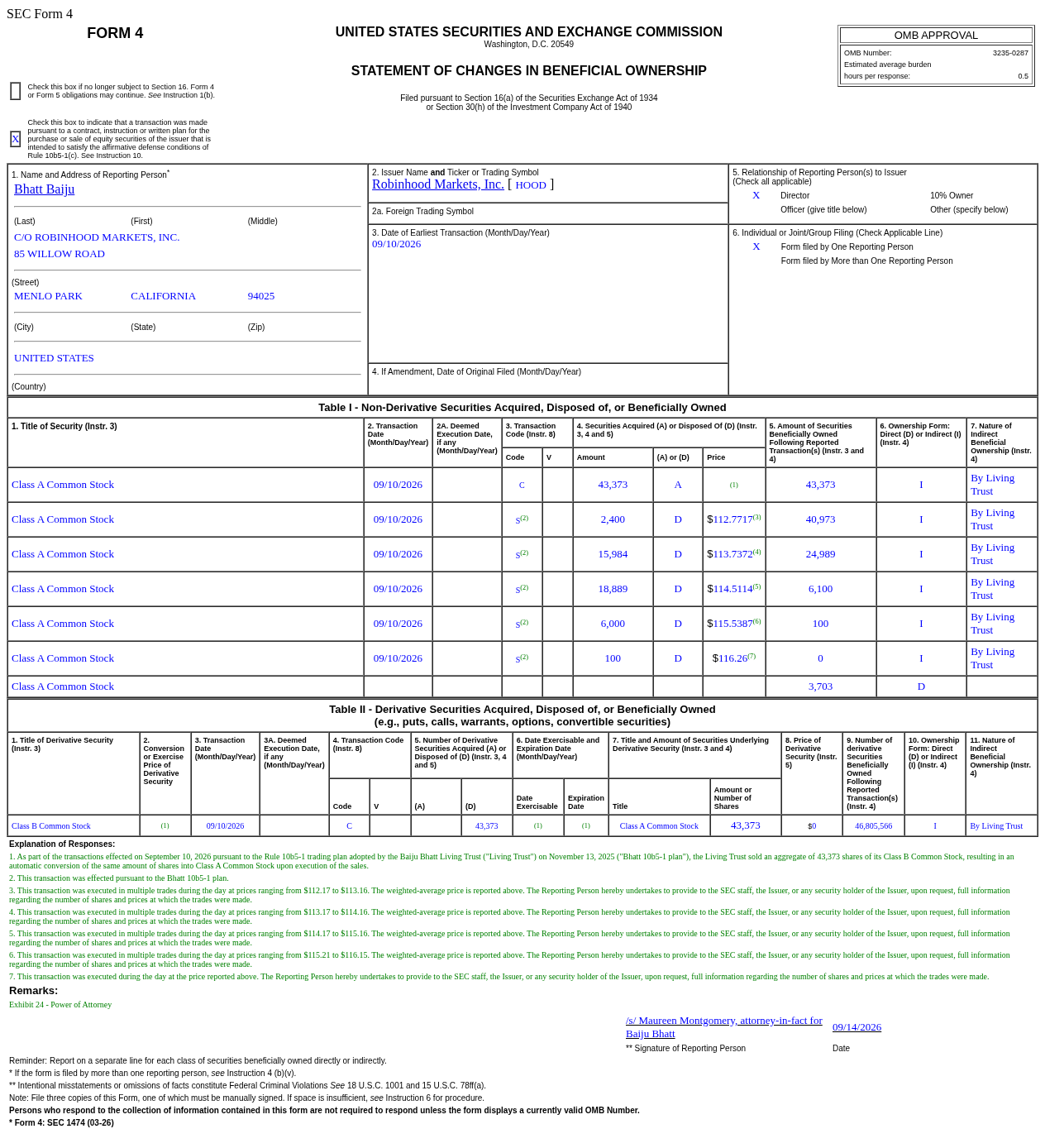Click the 6,000 shares amount cell
Viewport: 1045px width, 1148px height.
tap(613, 624)
